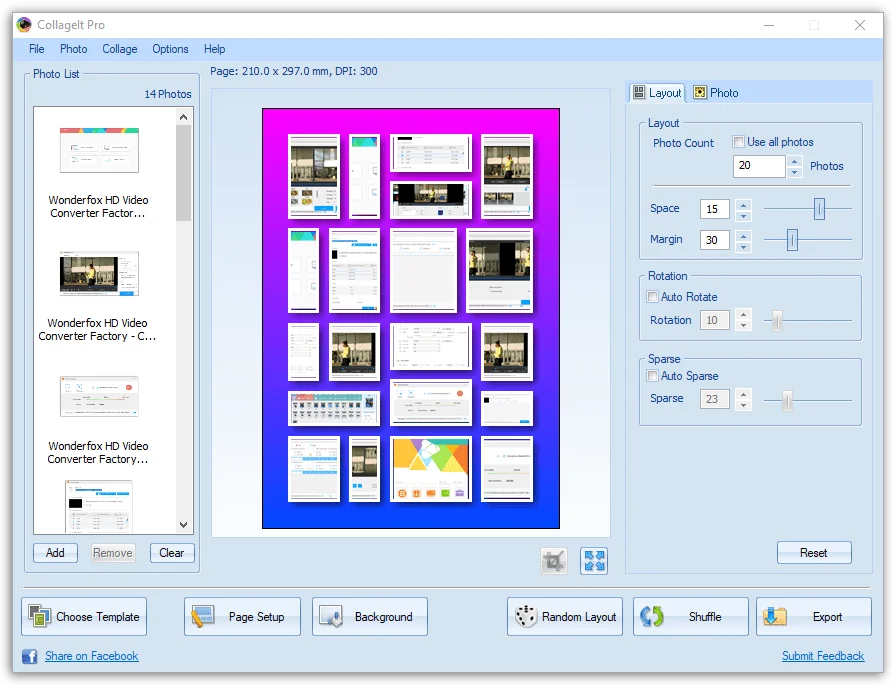Click the Rotation slider handle
The width and height of the screenshot is (896, 685).
(x=777, y=321)
